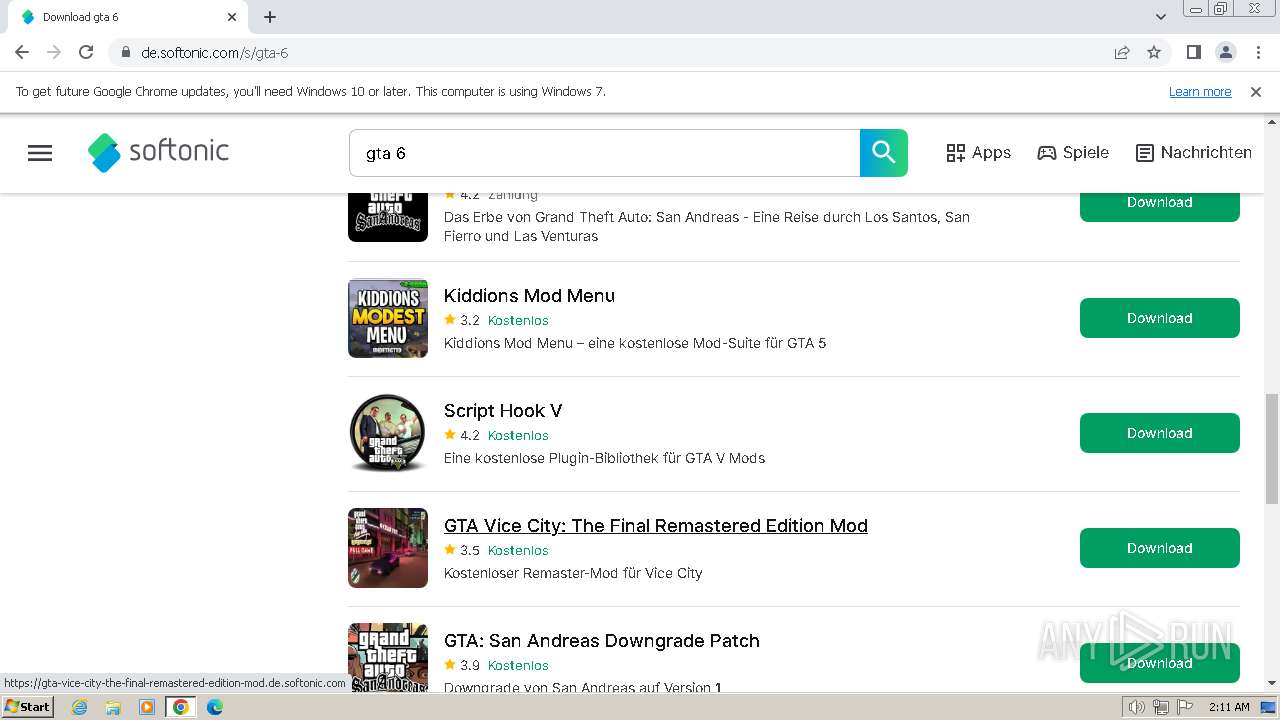Image resolution: width=1280 pixels, height=720 pixels.
Task: Click the magnifier search button
Action: [x=884, y=153]
